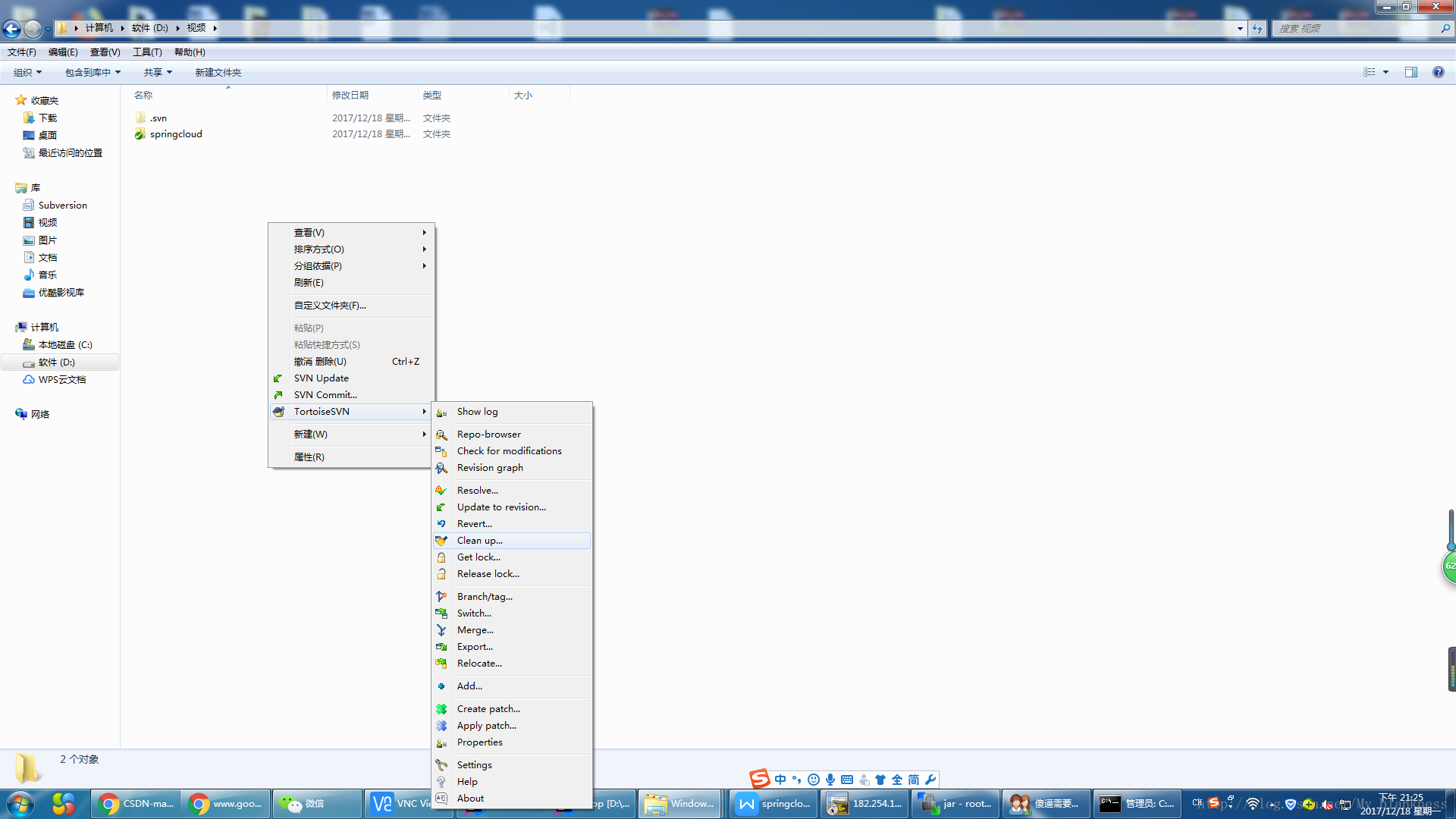This screenshot has height=819, width=1456.
Task: Sort by the 修改日期 column header
Action: coord(372,95)
